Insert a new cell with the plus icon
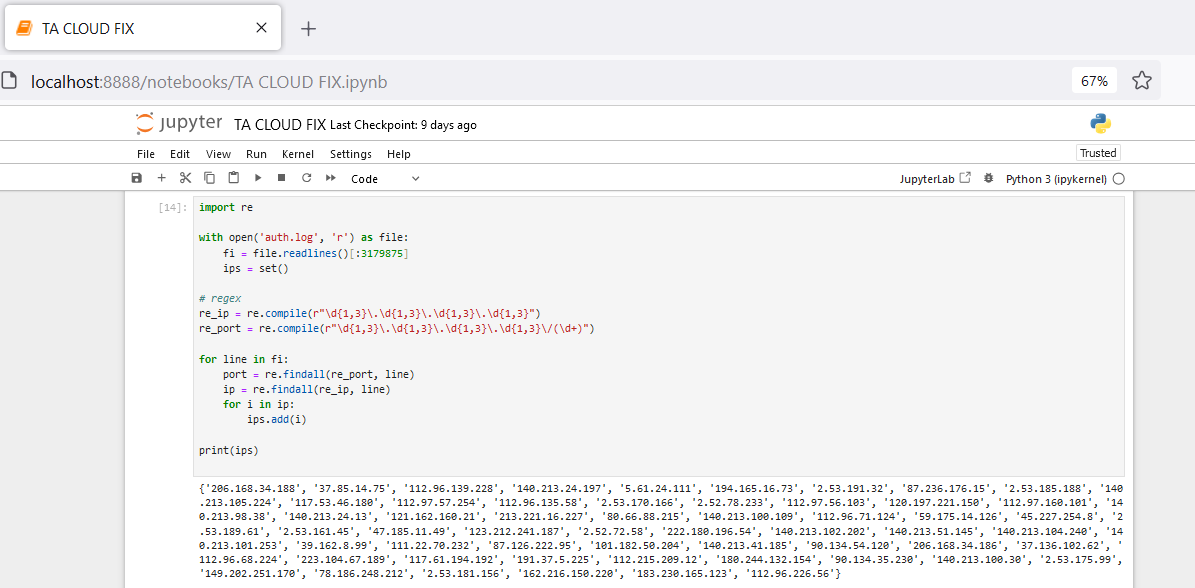The height and width of the screenshot is (588, 1195). click(x=161, y=177)
